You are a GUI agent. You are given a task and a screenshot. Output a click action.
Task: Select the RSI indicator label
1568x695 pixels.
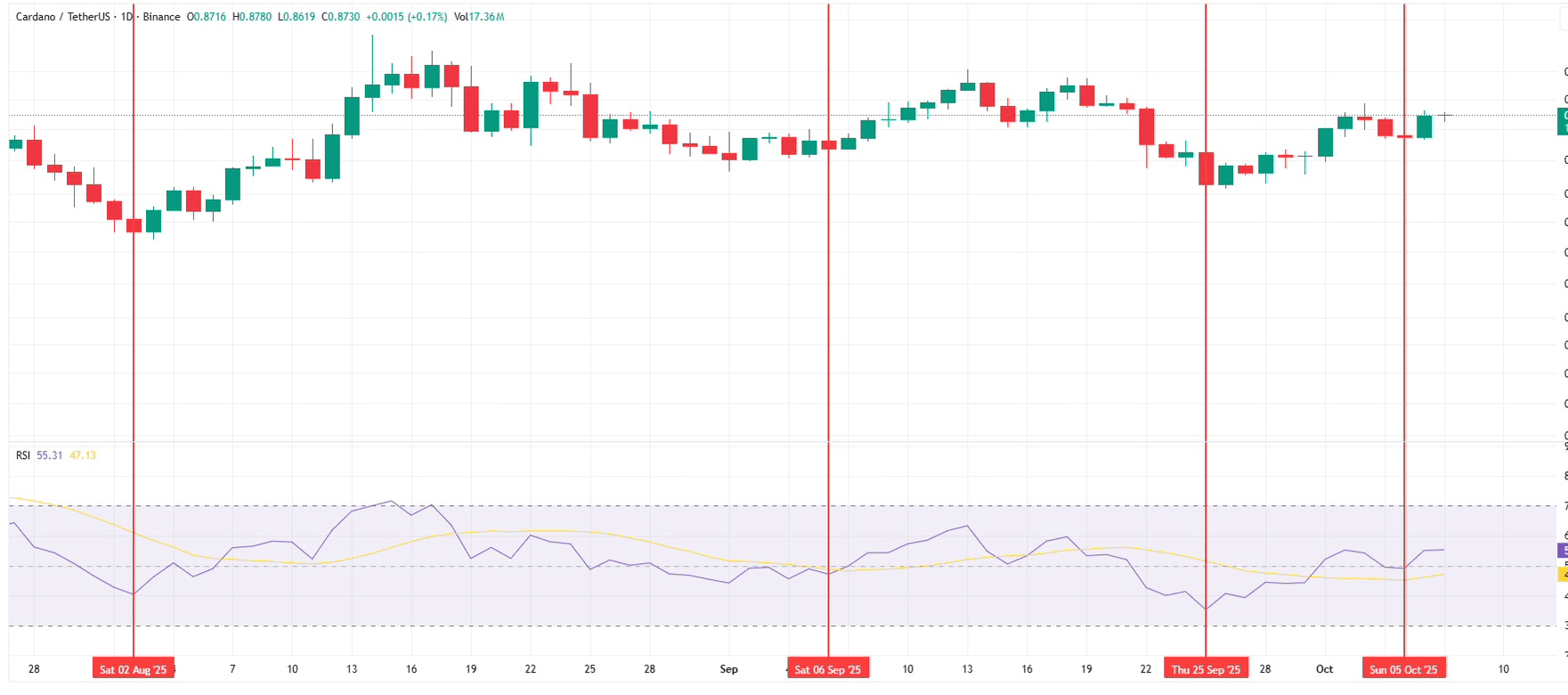(23, 455)
